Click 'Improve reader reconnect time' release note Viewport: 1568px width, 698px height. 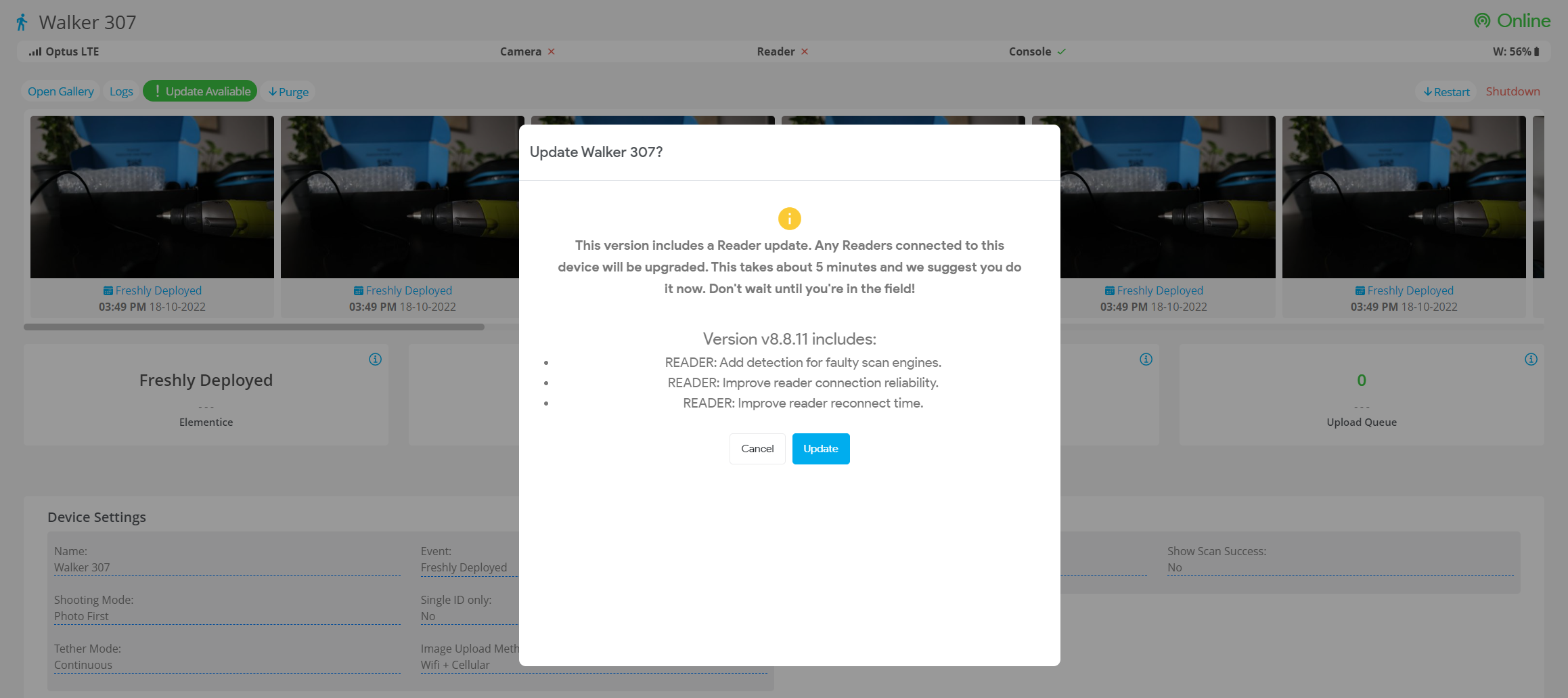[x=803, y=403]
